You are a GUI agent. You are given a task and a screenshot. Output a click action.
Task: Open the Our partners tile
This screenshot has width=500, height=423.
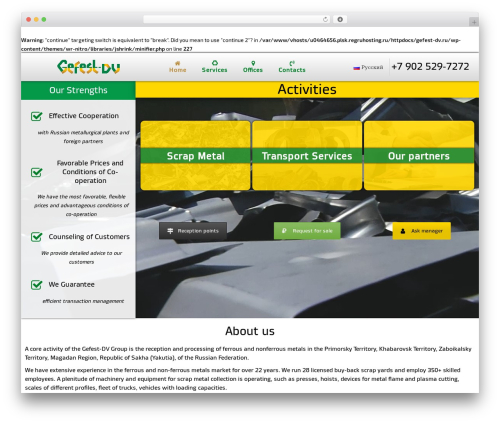419,156
